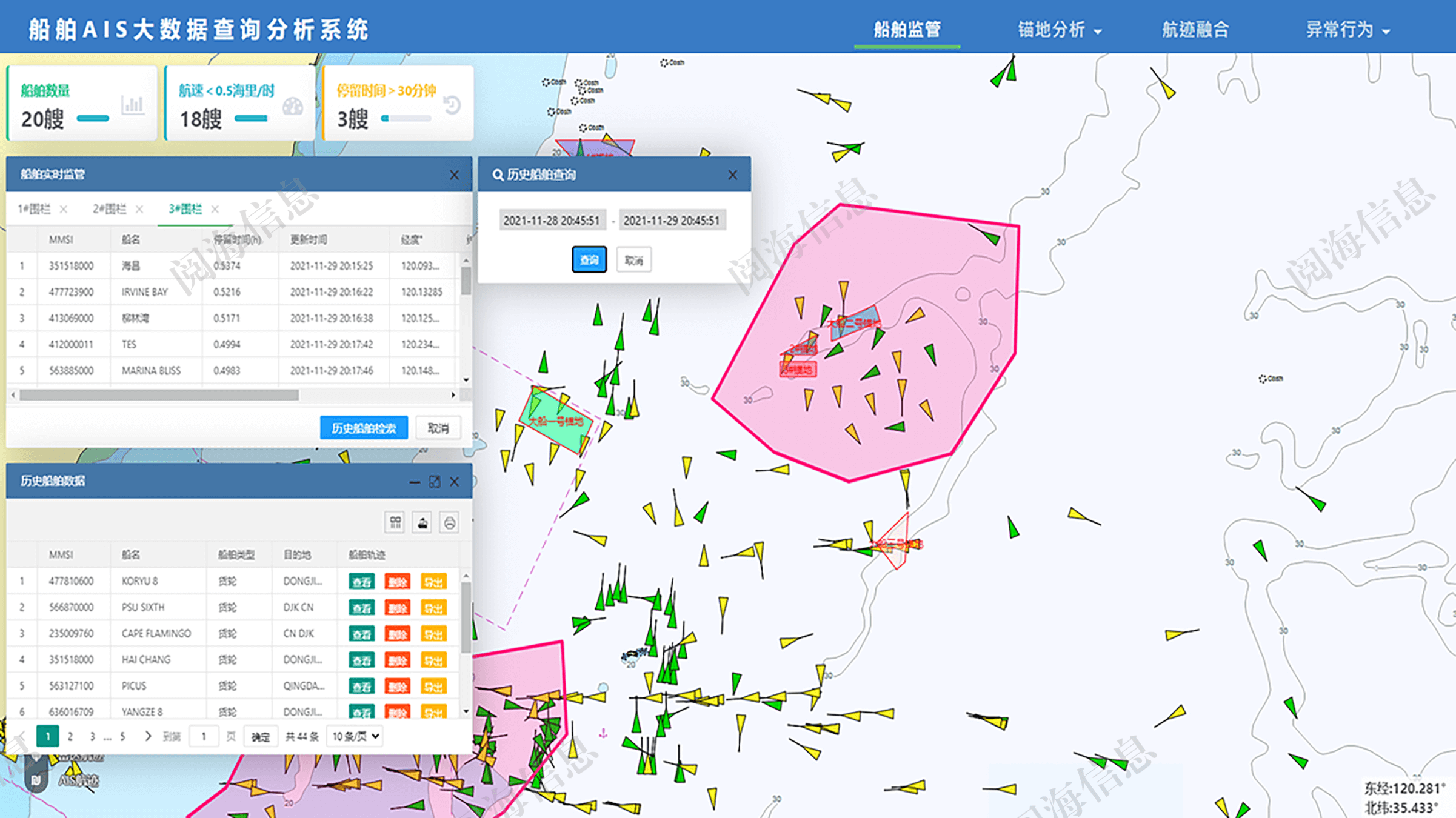The width and height of the screenshot is (1456, 818).
Task: Click the speedometer icon in speed card
Action: tap(293, 107)
